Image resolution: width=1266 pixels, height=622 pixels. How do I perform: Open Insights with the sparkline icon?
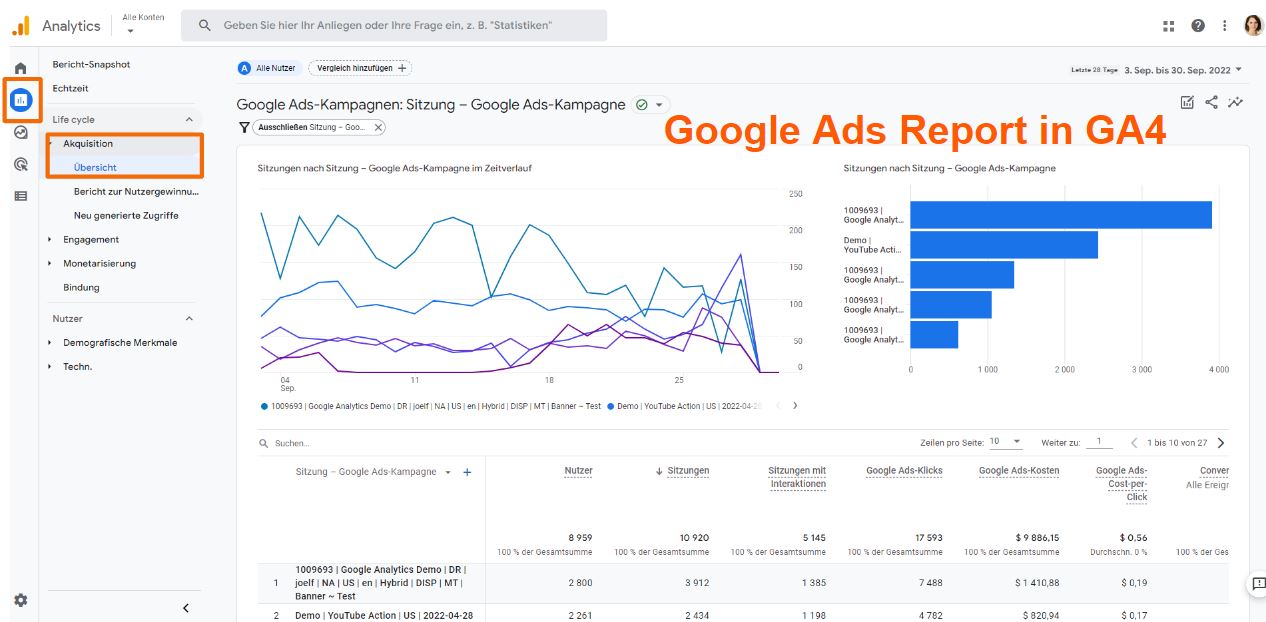(1236, 102)
